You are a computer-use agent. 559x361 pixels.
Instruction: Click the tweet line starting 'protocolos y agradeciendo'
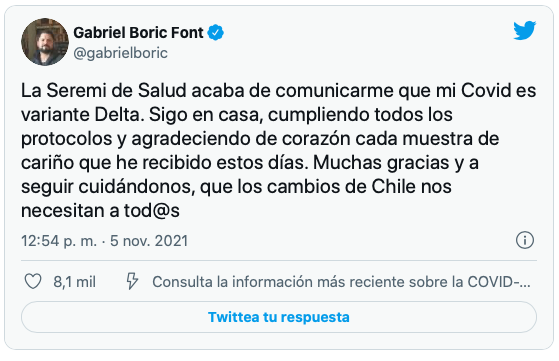(260, 139)
